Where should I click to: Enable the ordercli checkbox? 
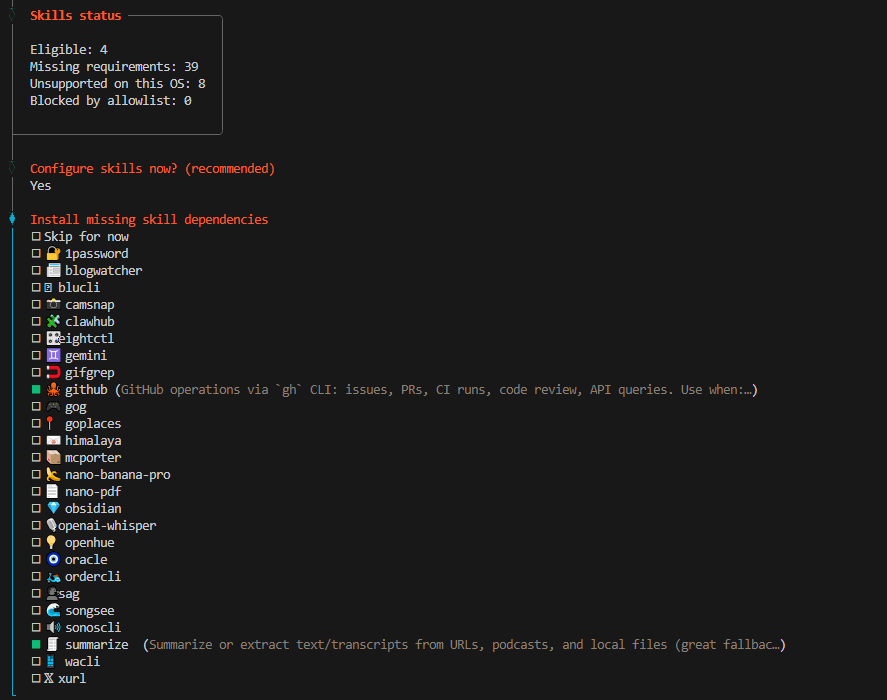click(x=36, y=576)
